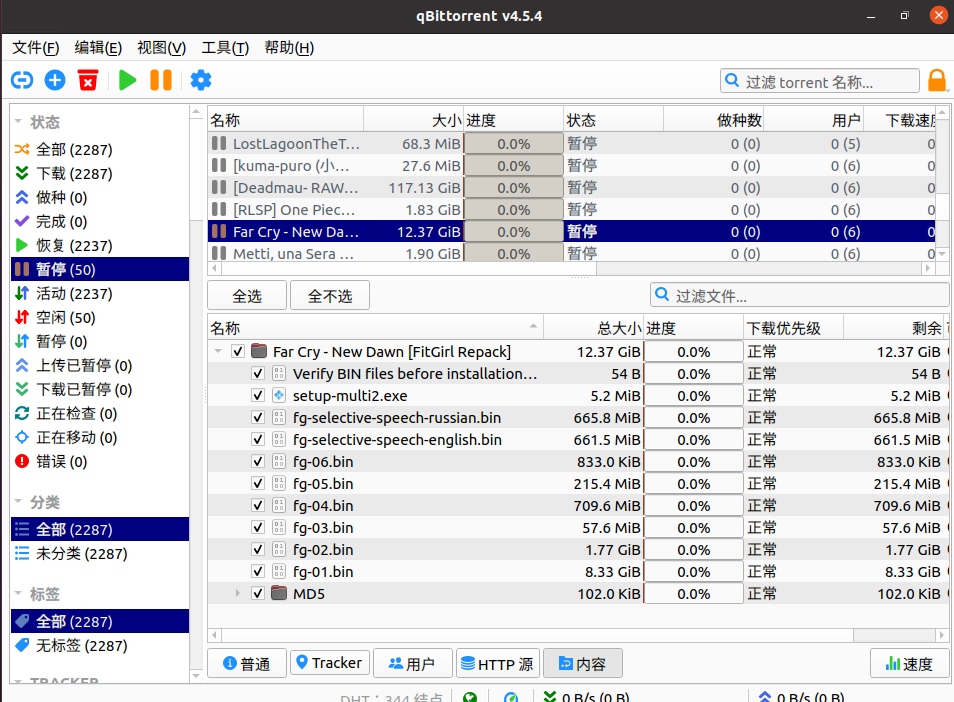The height and width of the screenshot is (702, 954).
Task: Click the orange pause toolbar icon
Action: (x=161, y=80)
